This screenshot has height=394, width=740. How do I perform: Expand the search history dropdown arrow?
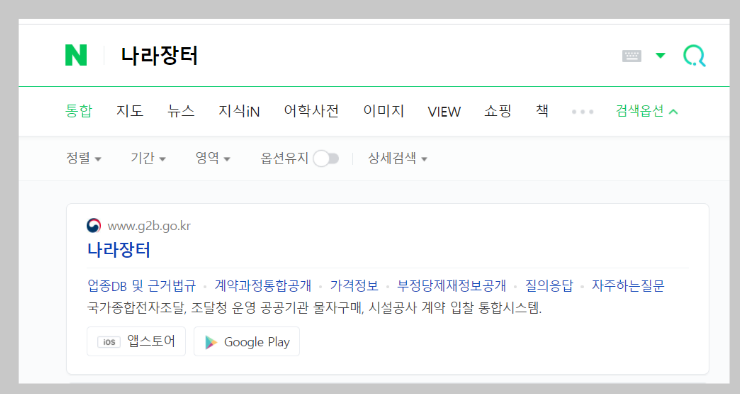pyautogui.click(x=660, y=56)
